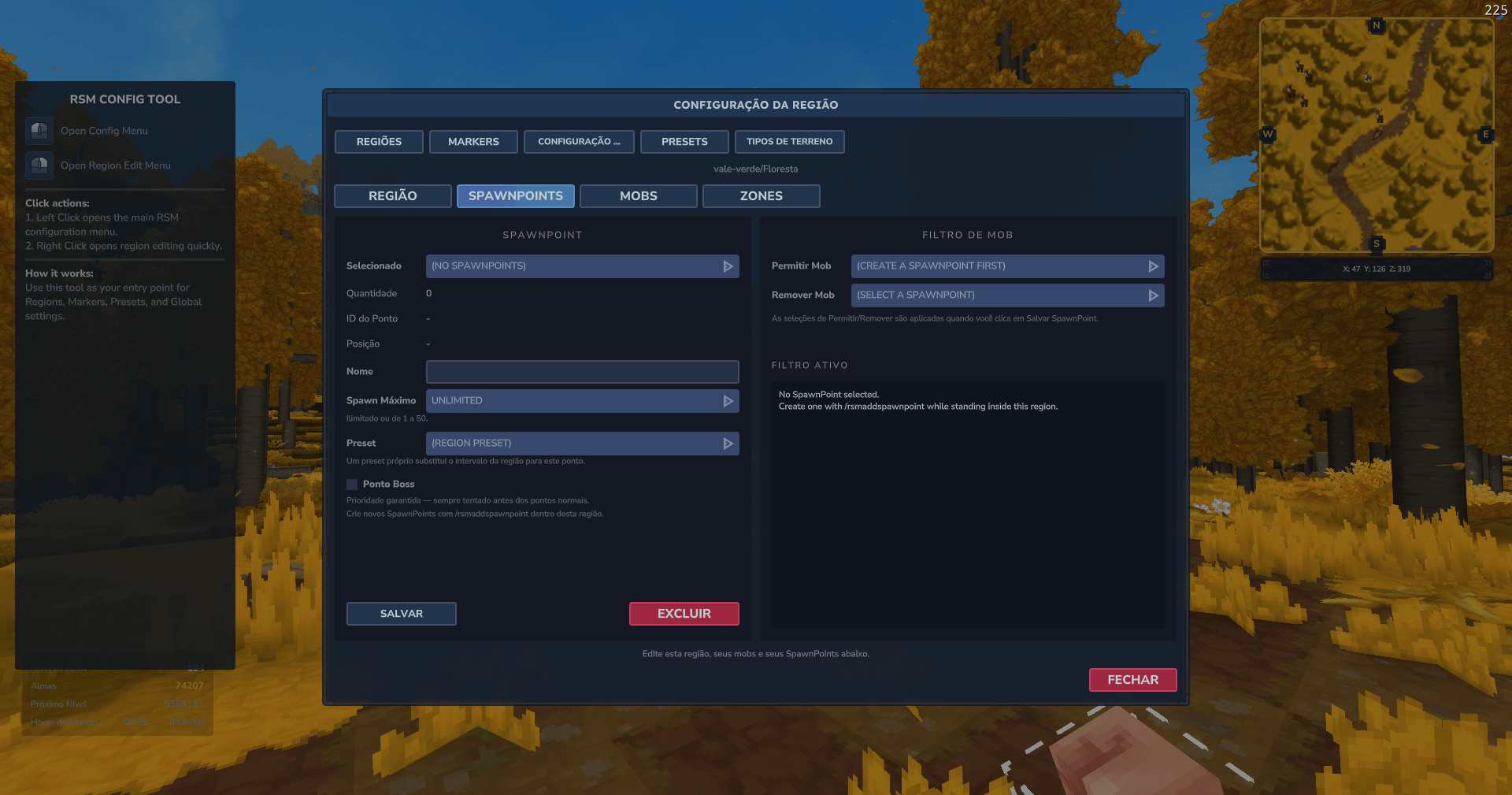Click the red EXCLUIR button

pos(684,614)
